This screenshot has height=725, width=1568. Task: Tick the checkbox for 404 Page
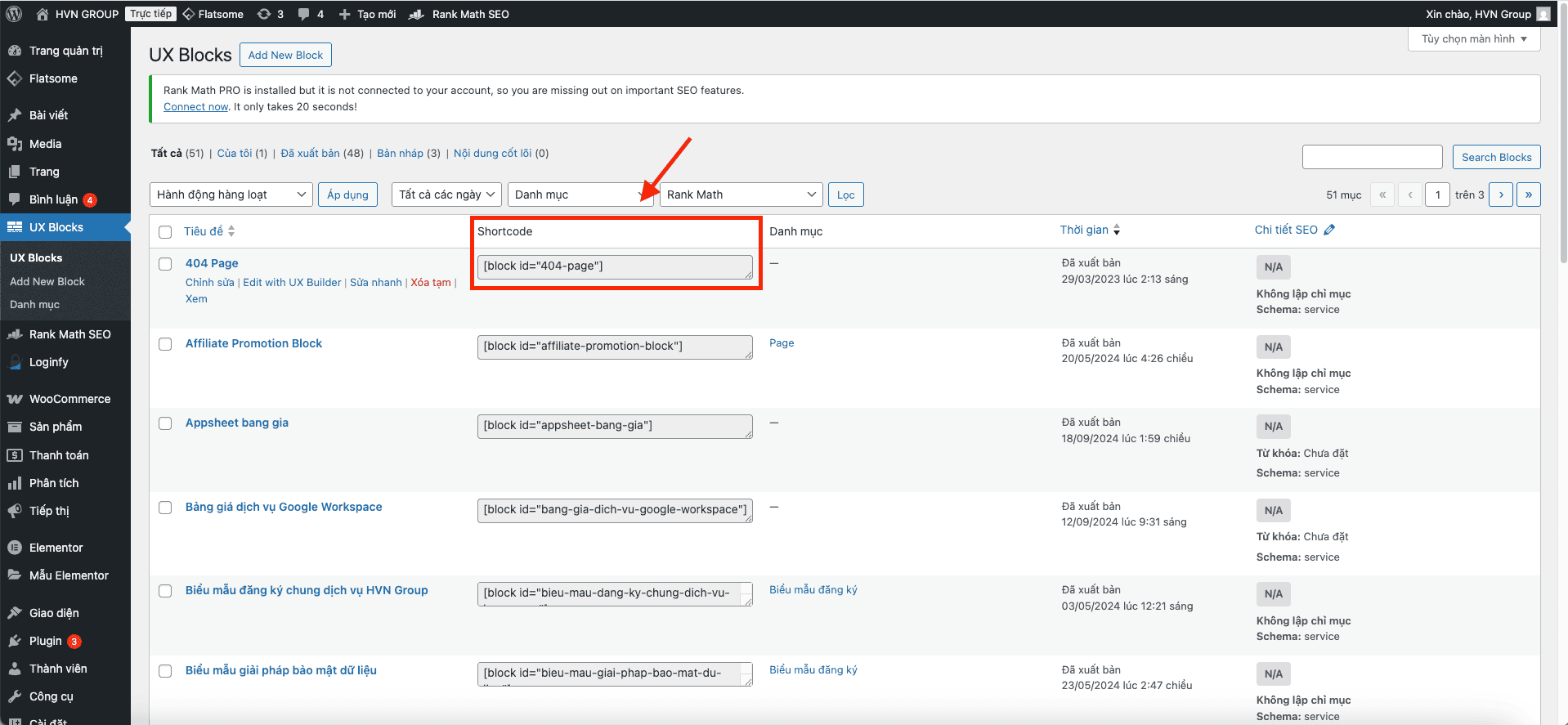pos(165,264)
